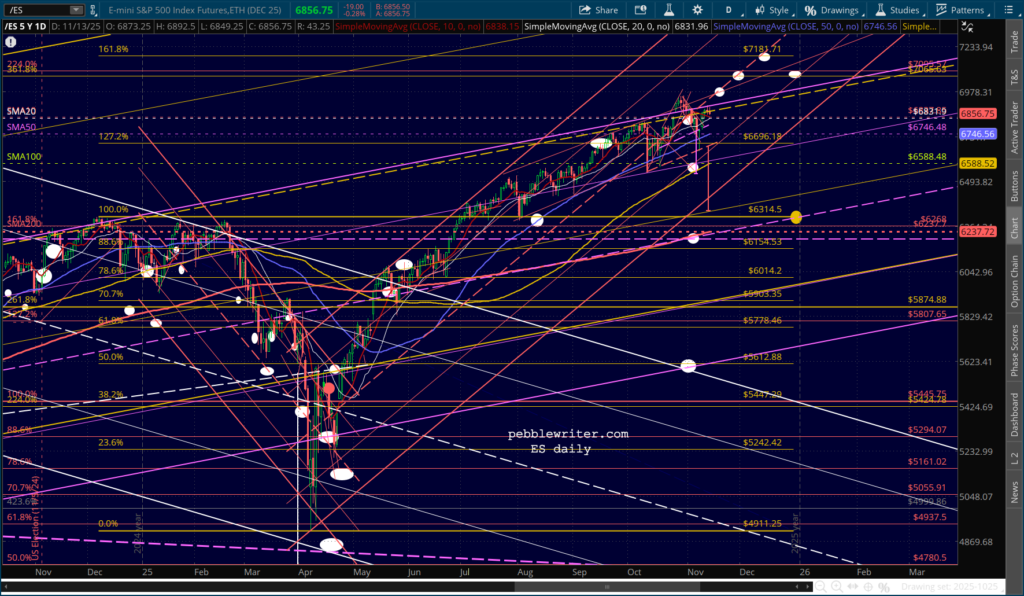Click the Nov label near the time axis end

coord(696,572)
